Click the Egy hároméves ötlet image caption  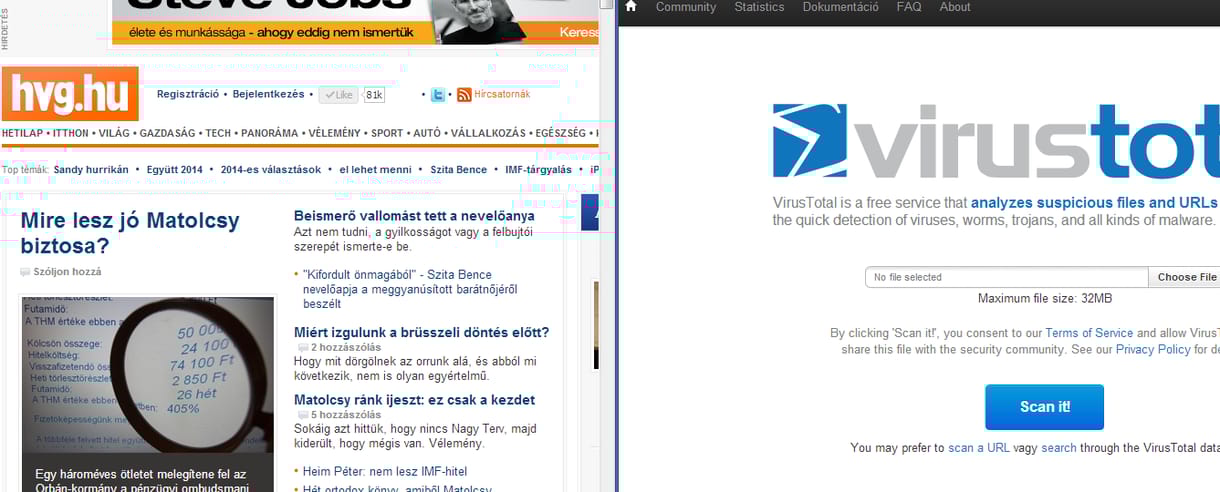pos(142,481)
